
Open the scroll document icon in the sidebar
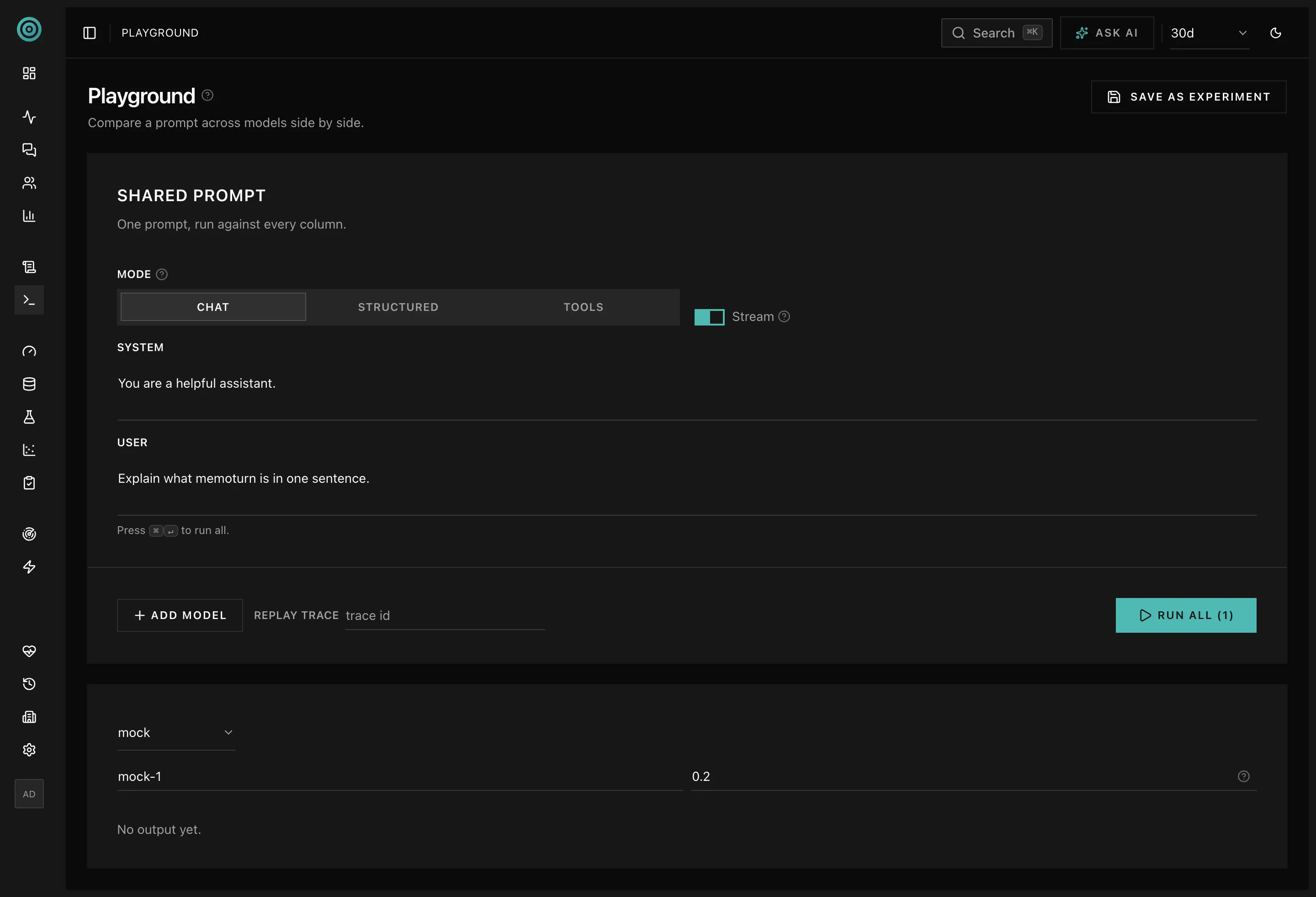pos(29,267)
